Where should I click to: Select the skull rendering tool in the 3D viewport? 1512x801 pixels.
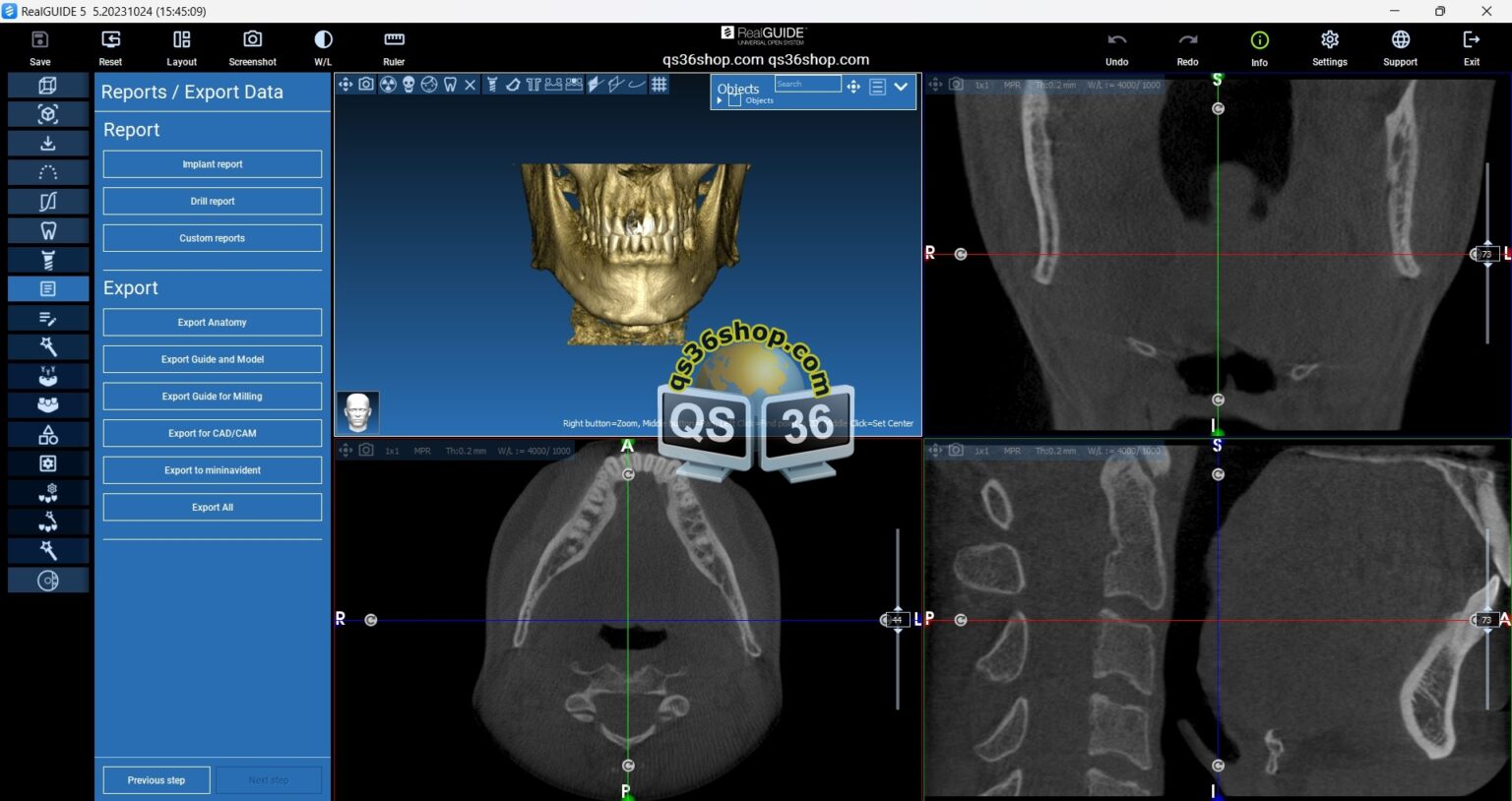(x=409, y=86)
